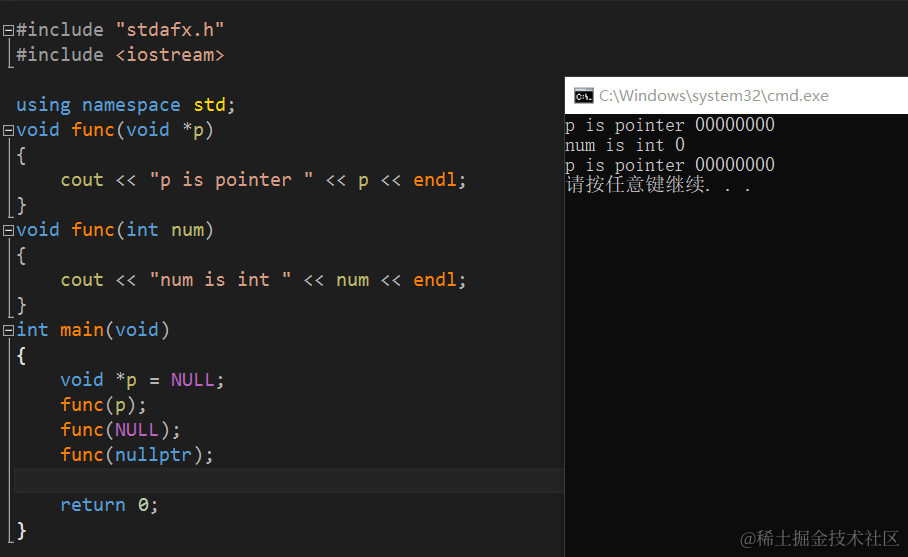
Task: Collapse the void func(void *p) function
Action: (x=8, y=130)
